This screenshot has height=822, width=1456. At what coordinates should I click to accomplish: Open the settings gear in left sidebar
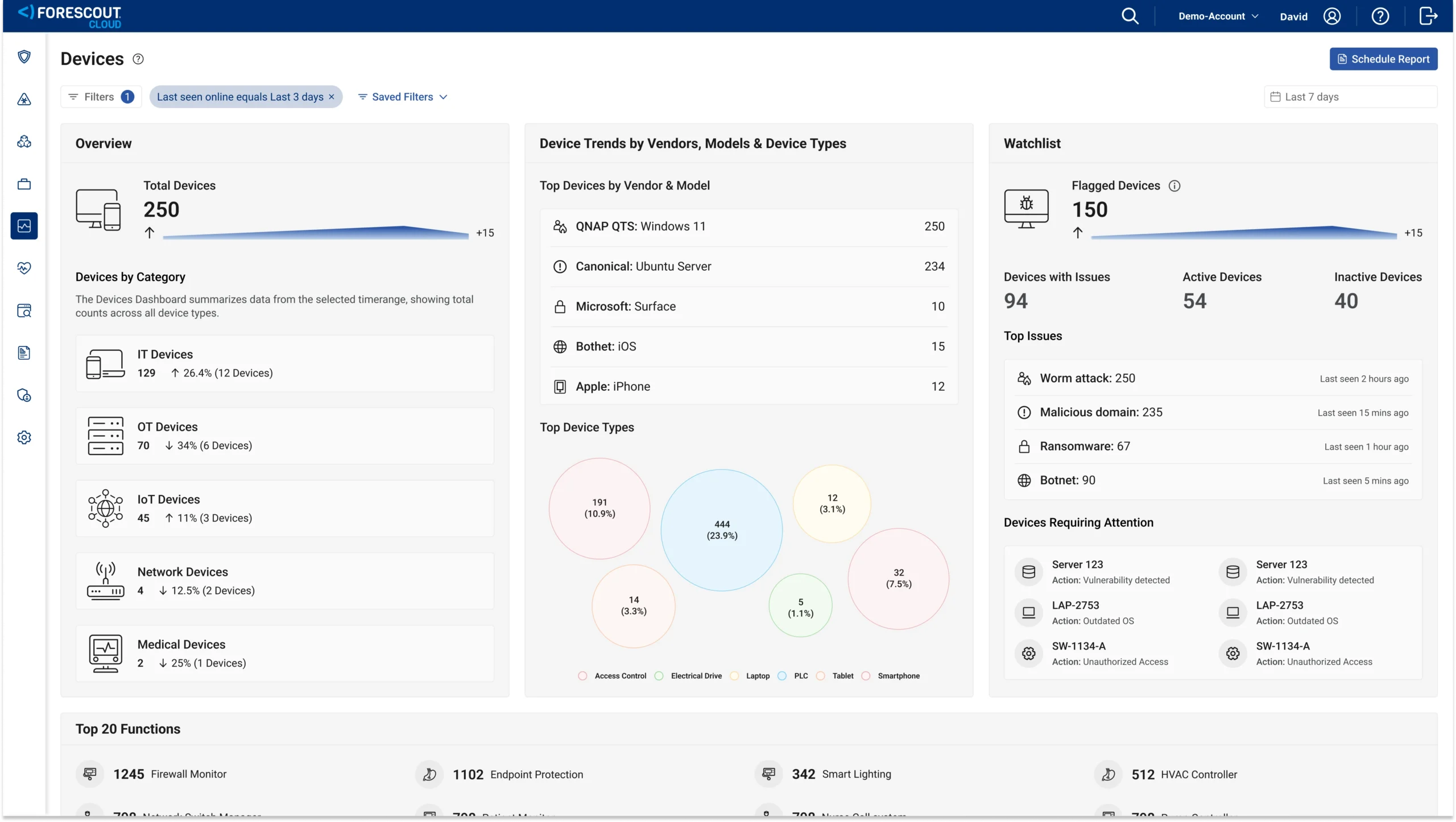(24, 437)
